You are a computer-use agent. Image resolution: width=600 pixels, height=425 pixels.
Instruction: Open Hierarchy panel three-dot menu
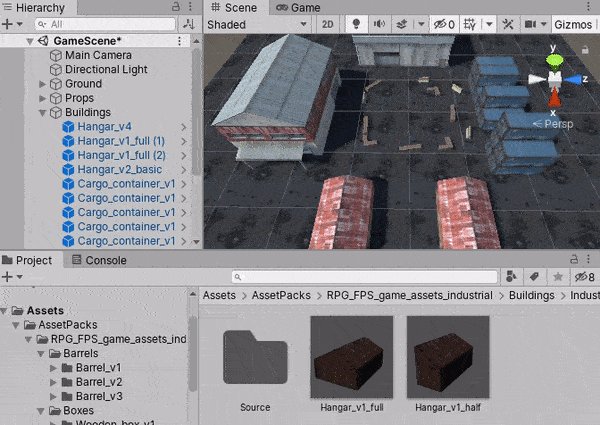click(190, 7)
